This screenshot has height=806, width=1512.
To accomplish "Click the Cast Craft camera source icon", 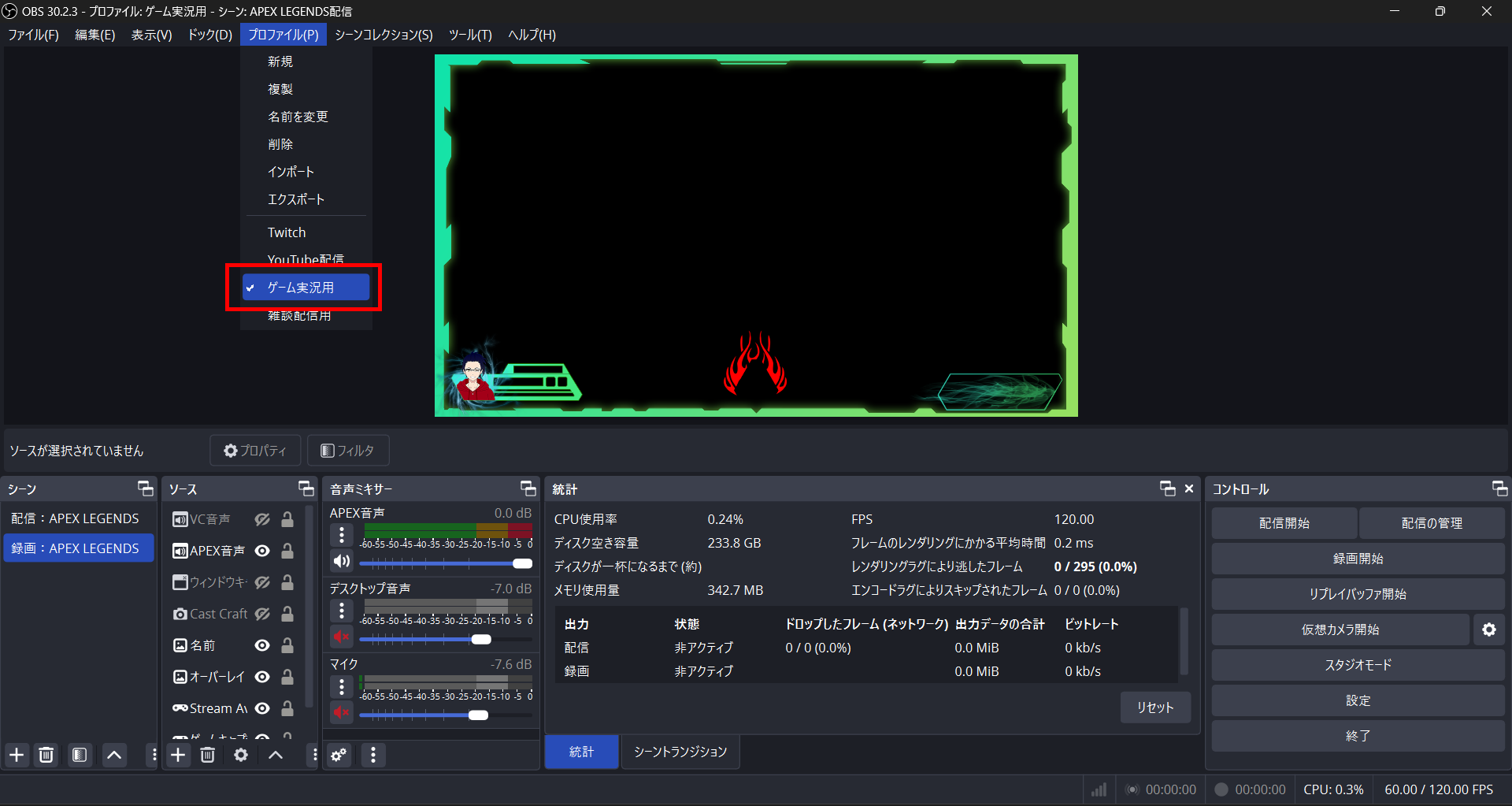I will click(x=180, y=614).
